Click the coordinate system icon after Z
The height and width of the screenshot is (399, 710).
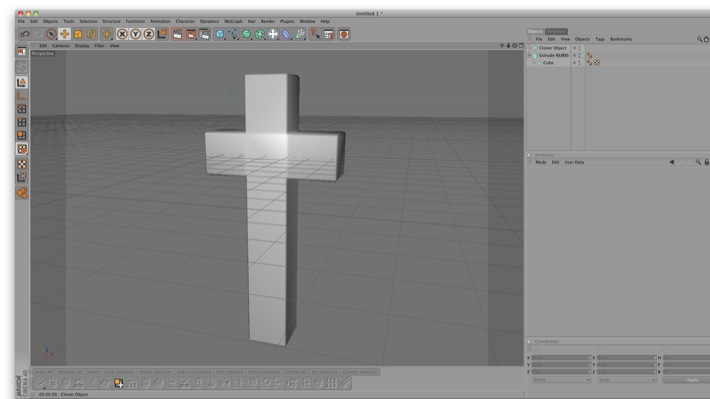pyautogui.click(x=163, y=34)
